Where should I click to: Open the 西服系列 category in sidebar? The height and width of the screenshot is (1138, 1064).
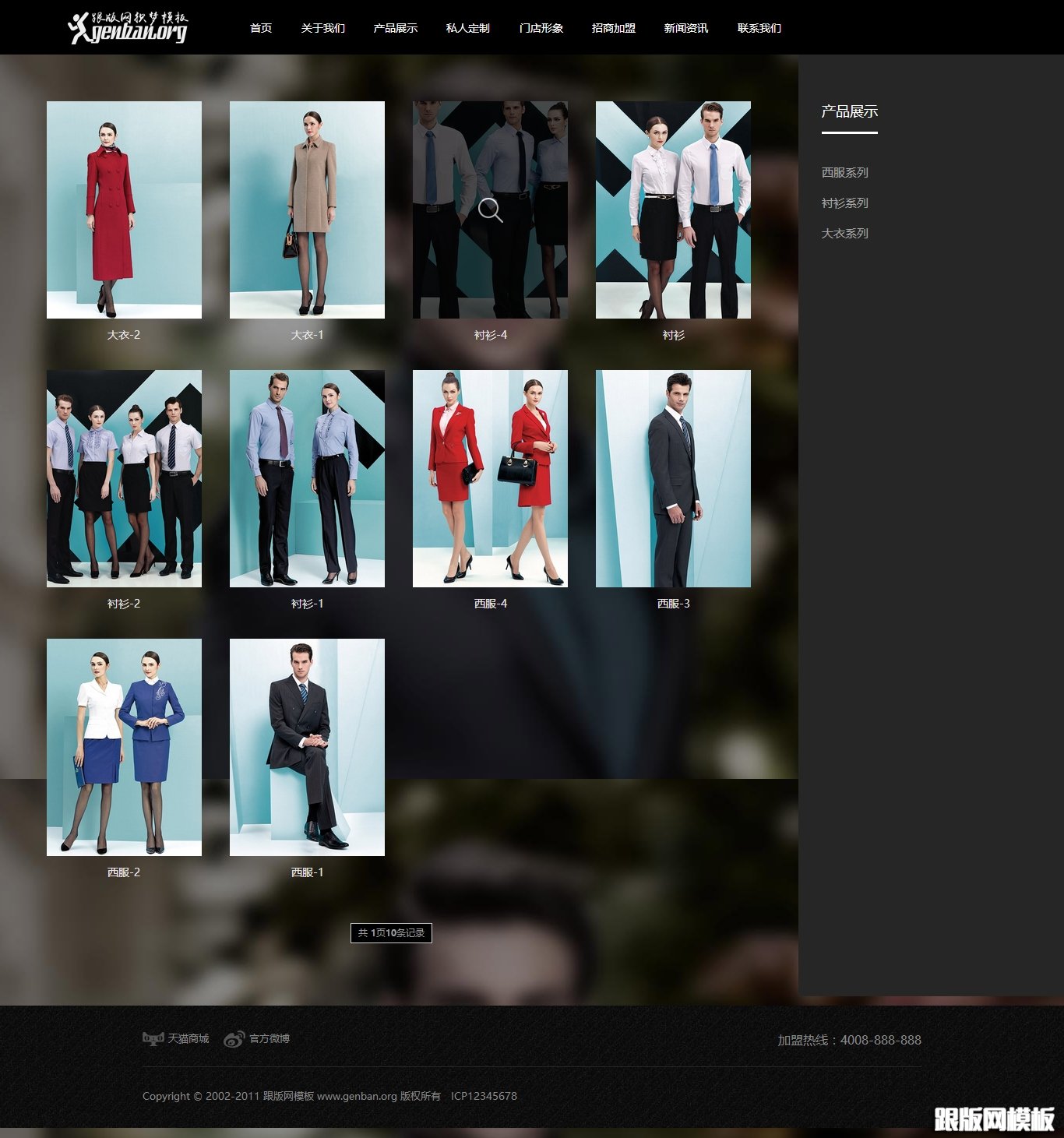point(844,172)
